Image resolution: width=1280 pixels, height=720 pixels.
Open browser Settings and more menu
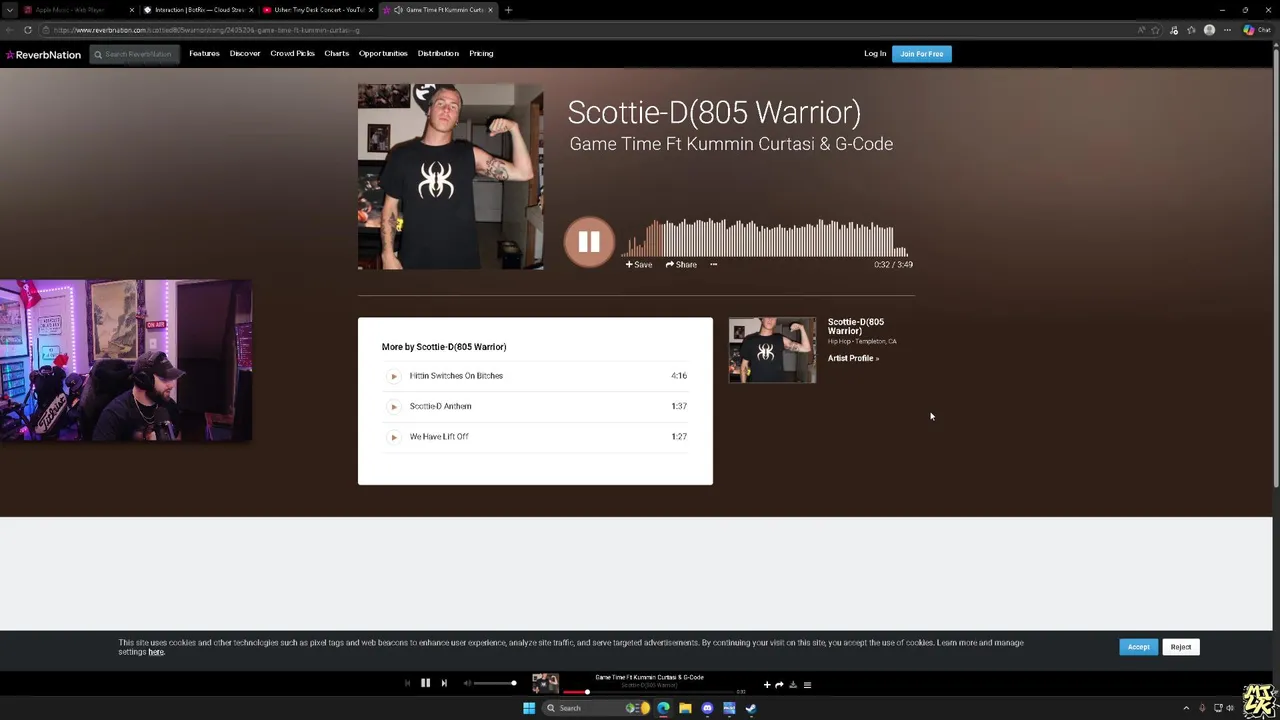pos(1227,30)
